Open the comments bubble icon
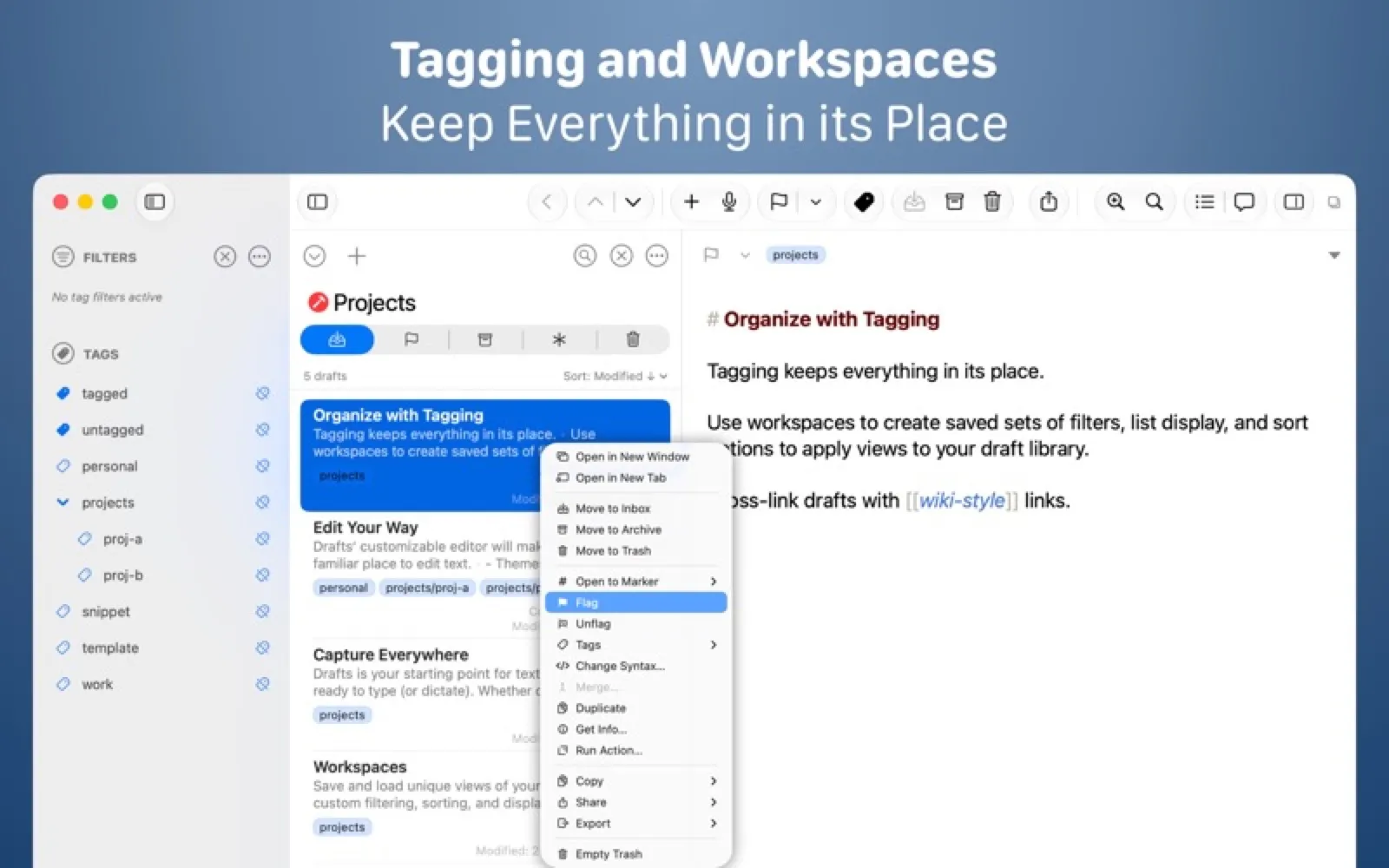The height and width of the screenshot is (868, 1389). [1244, 201]
